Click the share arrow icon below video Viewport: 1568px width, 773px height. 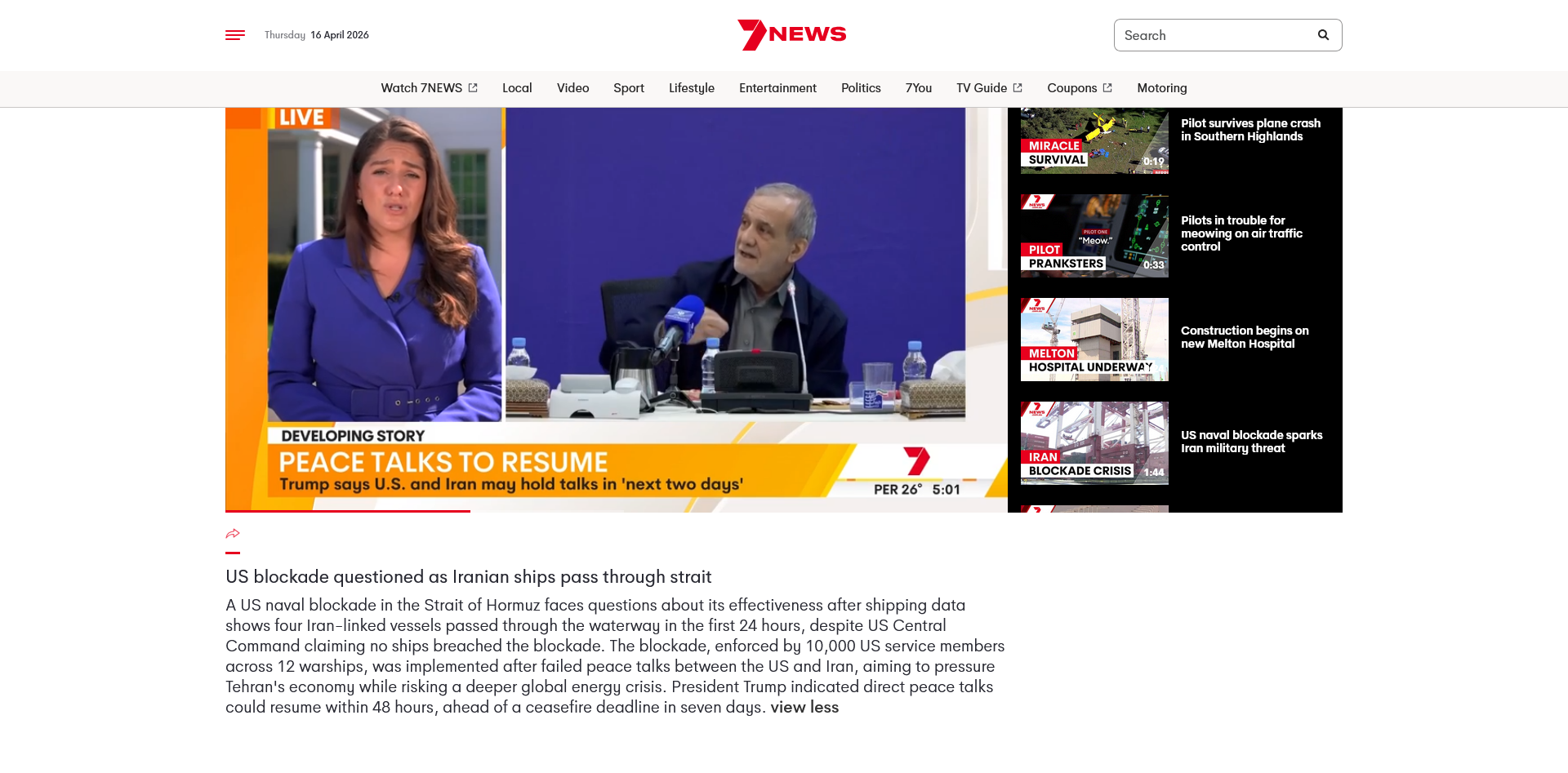pos(233,534)
